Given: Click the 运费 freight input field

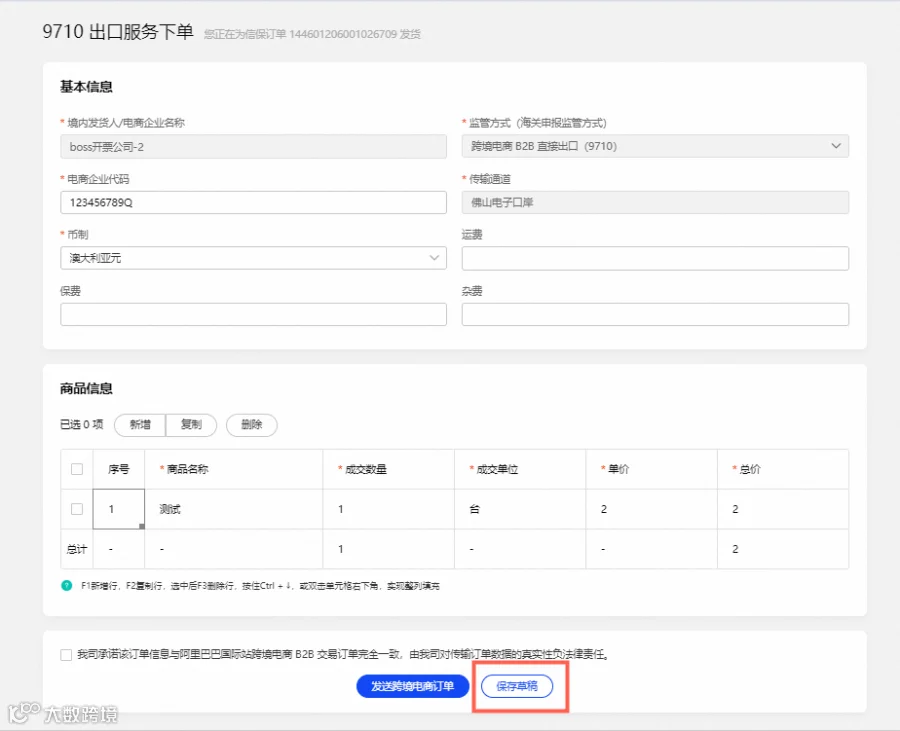Looking at the screenshot, I should coord(655,258).
